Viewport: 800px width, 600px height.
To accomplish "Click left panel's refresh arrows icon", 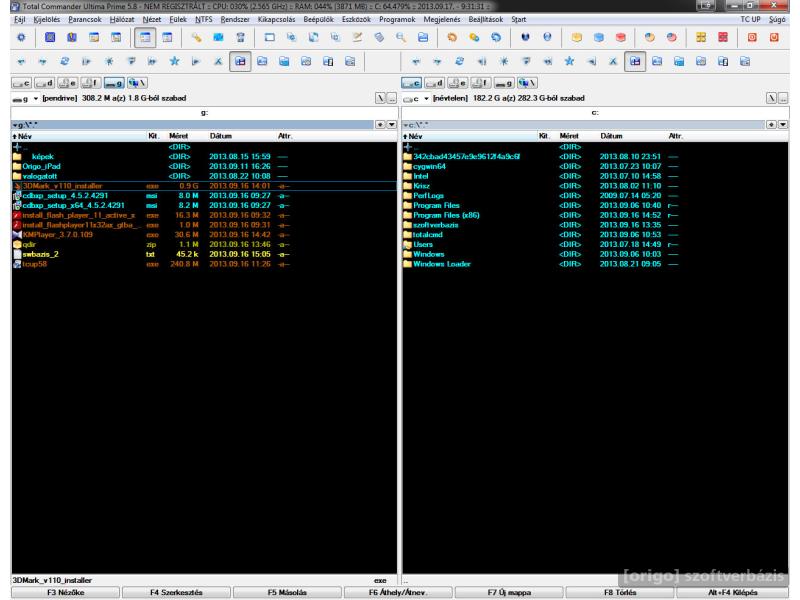I will pyautogui.click(x=64, y=62).
